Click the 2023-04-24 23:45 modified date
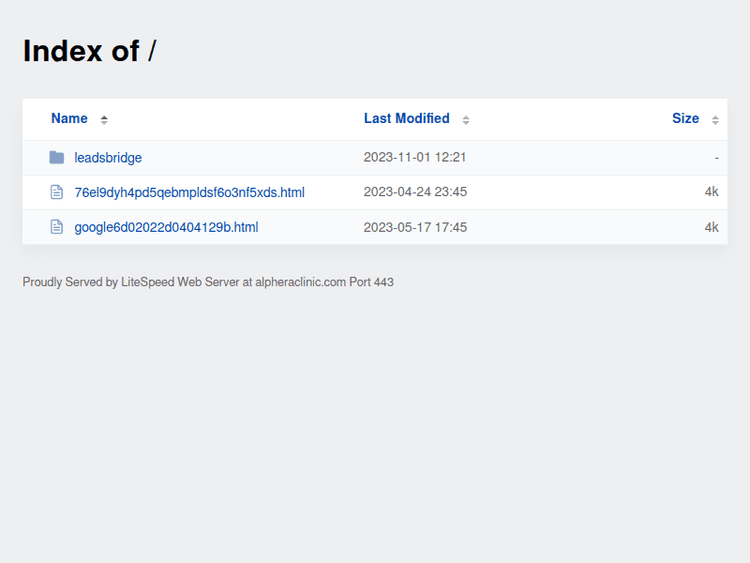Screen dimensions: 750x563 415,192
